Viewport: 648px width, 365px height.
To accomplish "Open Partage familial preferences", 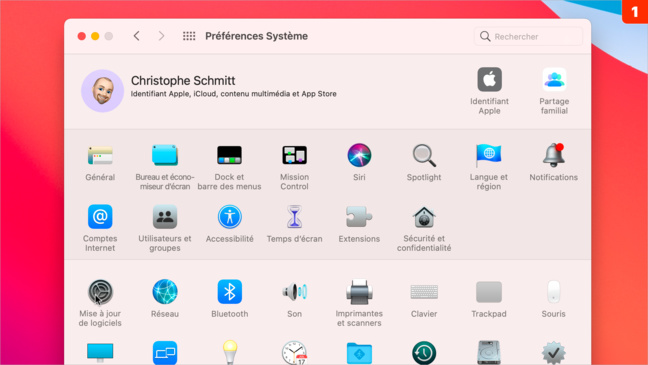I will tap(554, 79).
